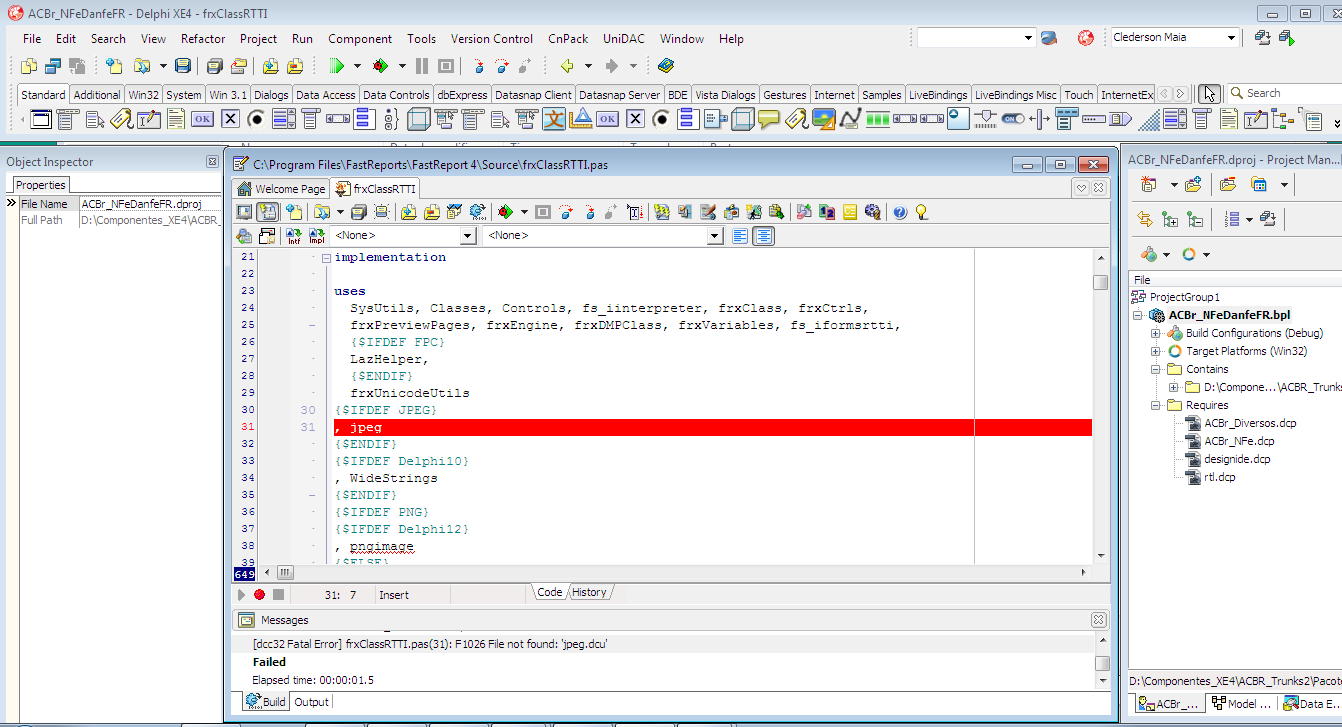Click the red breakpoint circle in status bar
The image size is (1342, 727).
pyautogui.click(x=259, y=594)
